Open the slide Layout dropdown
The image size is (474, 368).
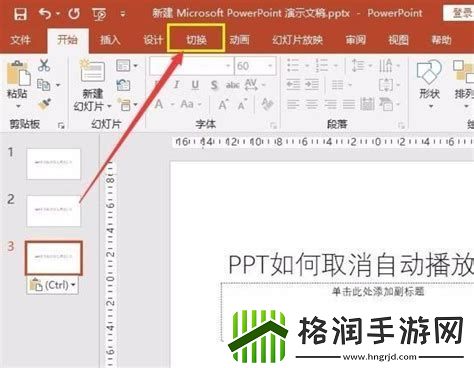click(x=127, y=65)
